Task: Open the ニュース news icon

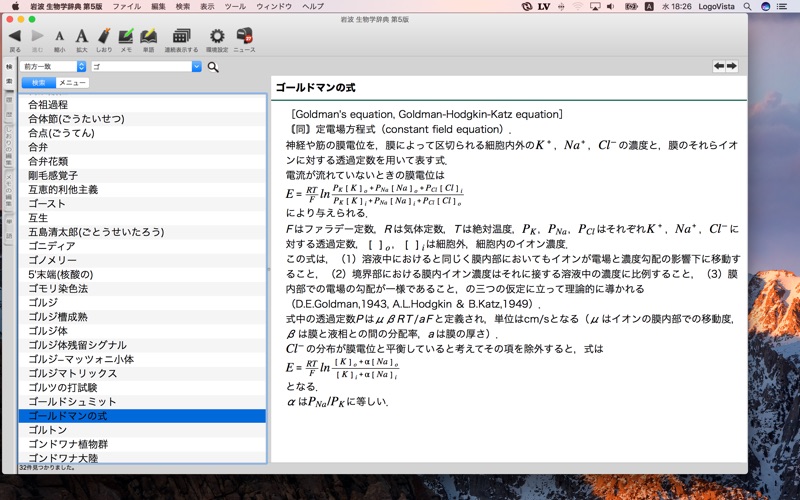Action: (x=244, y=36)
